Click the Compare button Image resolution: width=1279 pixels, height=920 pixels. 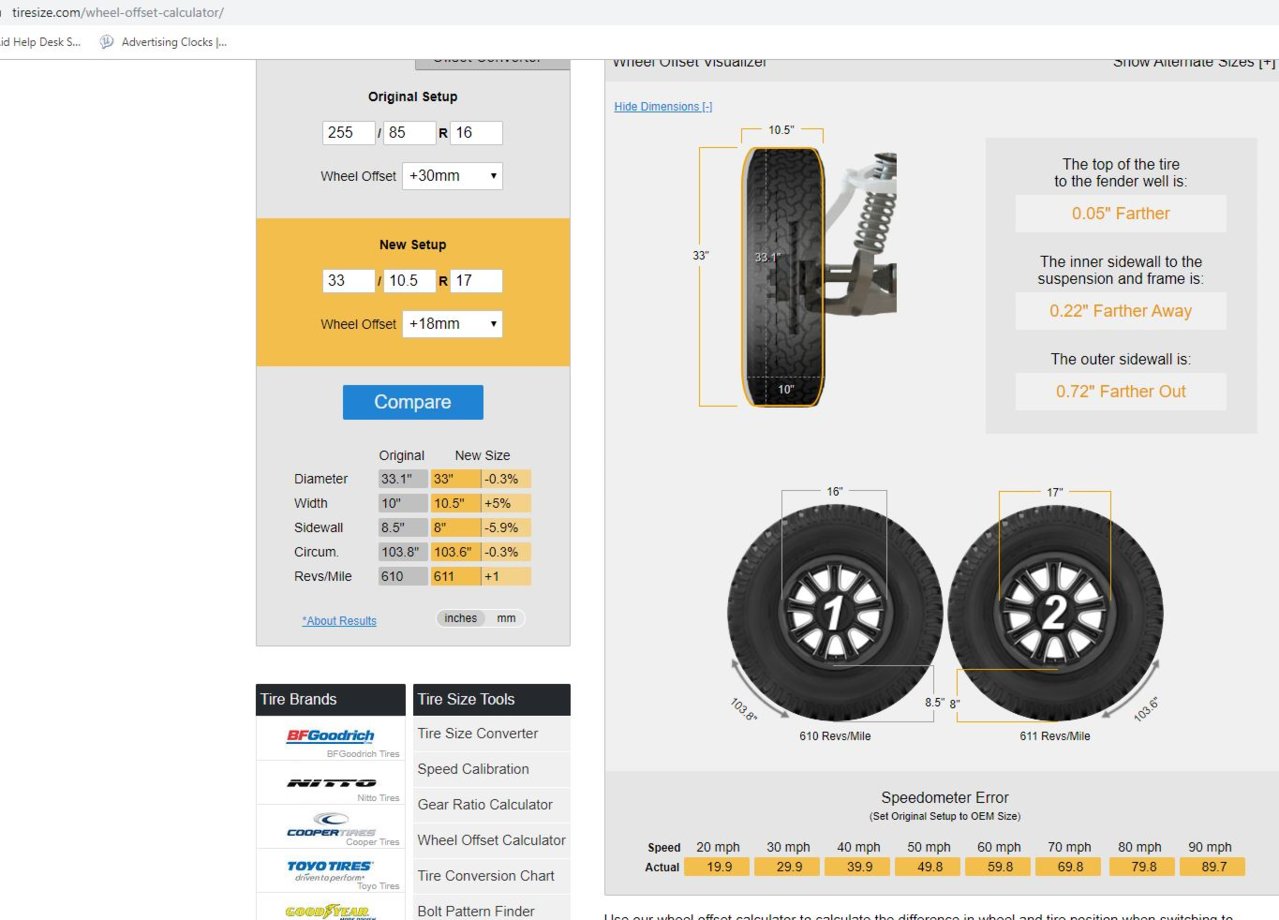(x=413, y=402)
